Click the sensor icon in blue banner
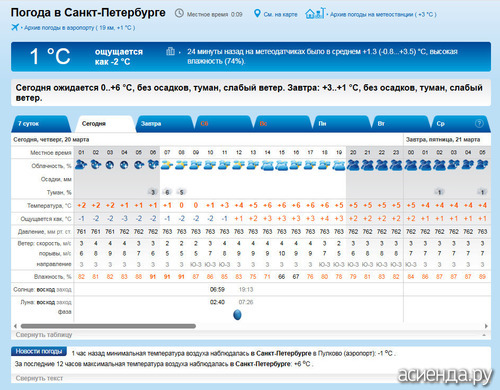The width and height of the screenshot is (500, 390). click(170, 51)
